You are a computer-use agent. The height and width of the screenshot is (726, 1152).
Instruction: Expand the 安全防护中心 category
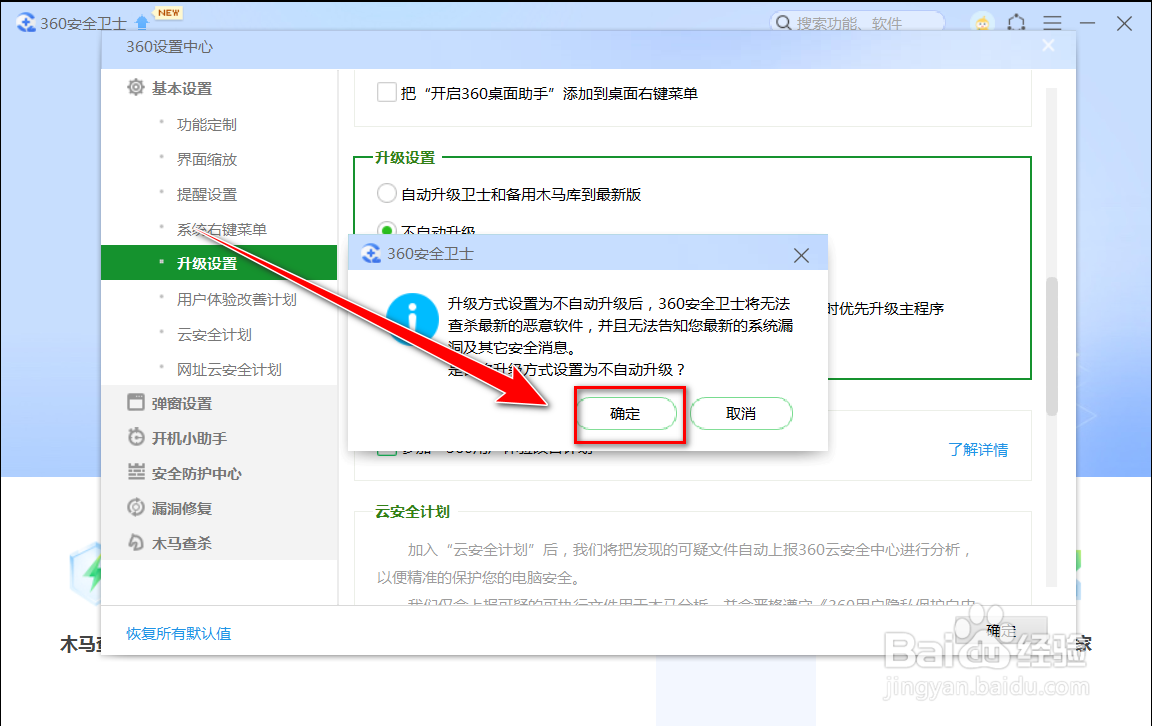pos(196,474)
